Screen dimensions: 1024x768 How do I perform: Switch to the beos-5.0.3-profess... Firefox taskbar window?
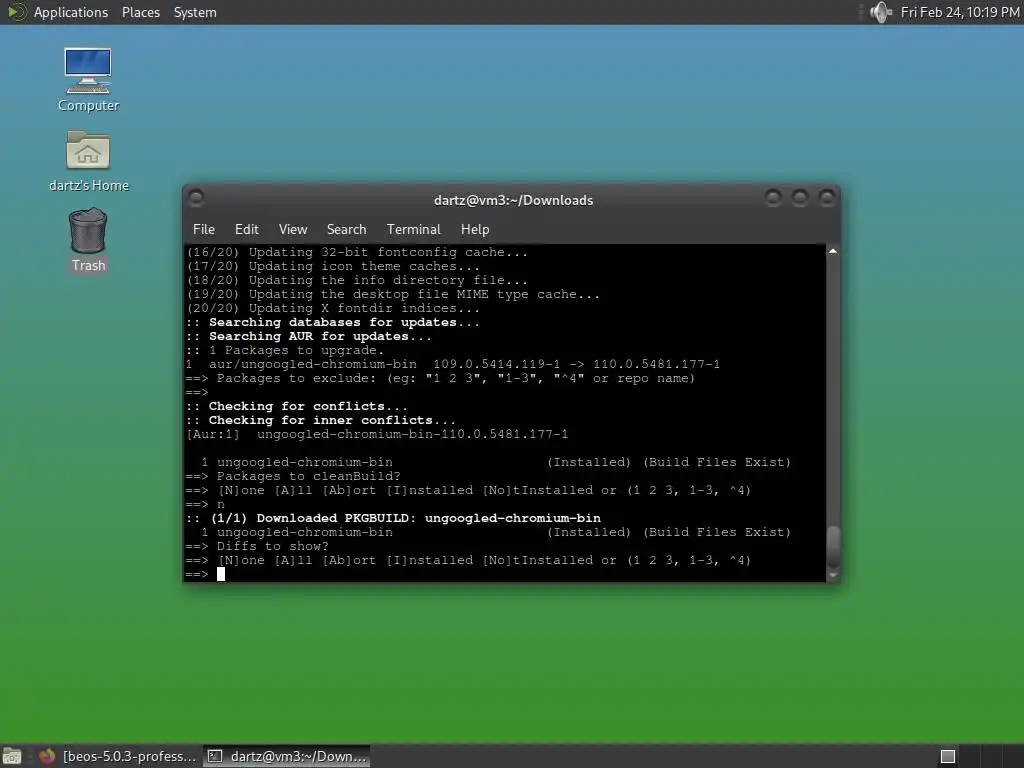coord(118,756)
